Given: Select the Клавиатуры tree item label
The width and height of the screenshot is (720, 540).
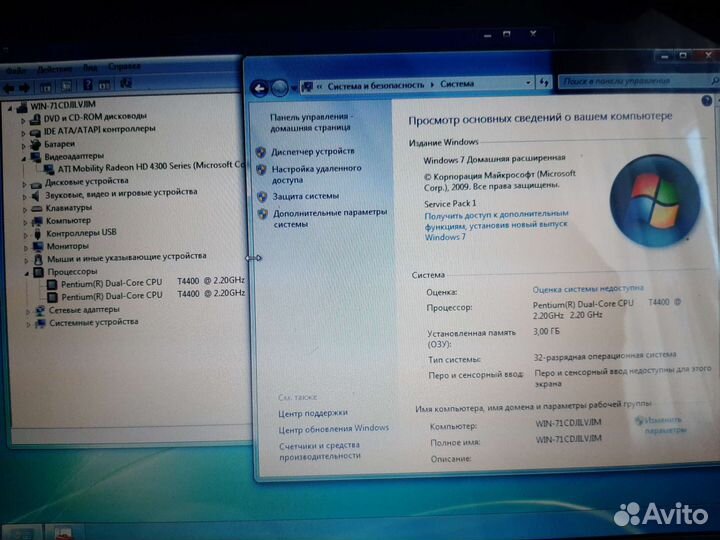Looking at the screenshot, I should [x=69, y=208].
